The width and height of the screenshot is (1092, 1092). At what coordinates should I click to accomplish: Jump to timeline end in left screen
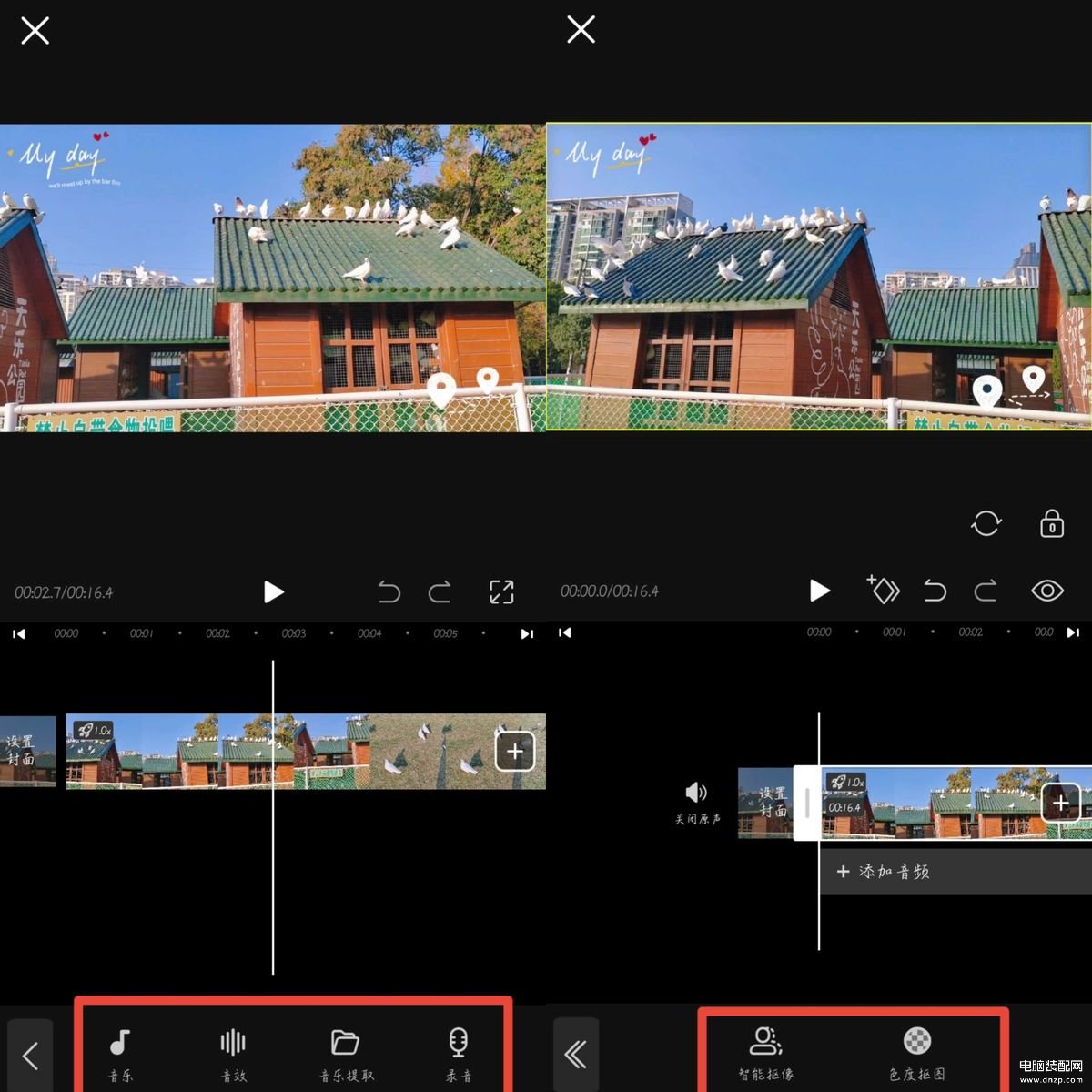click(x=527, y=633)
